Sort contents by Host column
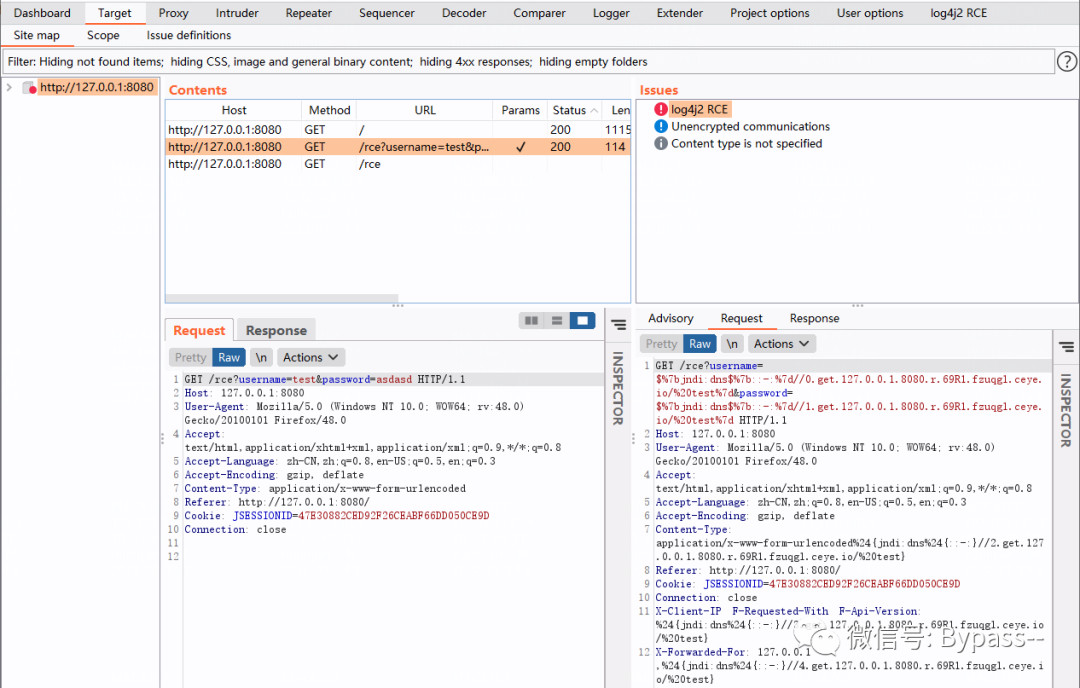 click(x=233, y=110)
